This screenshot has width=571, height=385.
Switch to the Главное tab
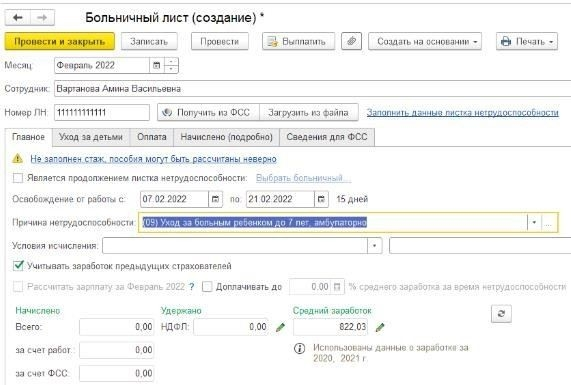click(x=28, y=137)
